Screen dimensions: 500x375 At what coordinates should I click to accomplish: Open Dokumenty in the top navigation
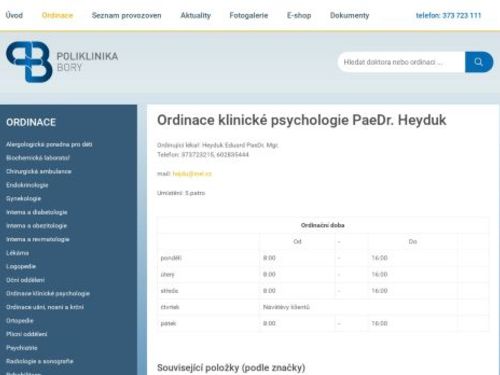click(350, 15)
